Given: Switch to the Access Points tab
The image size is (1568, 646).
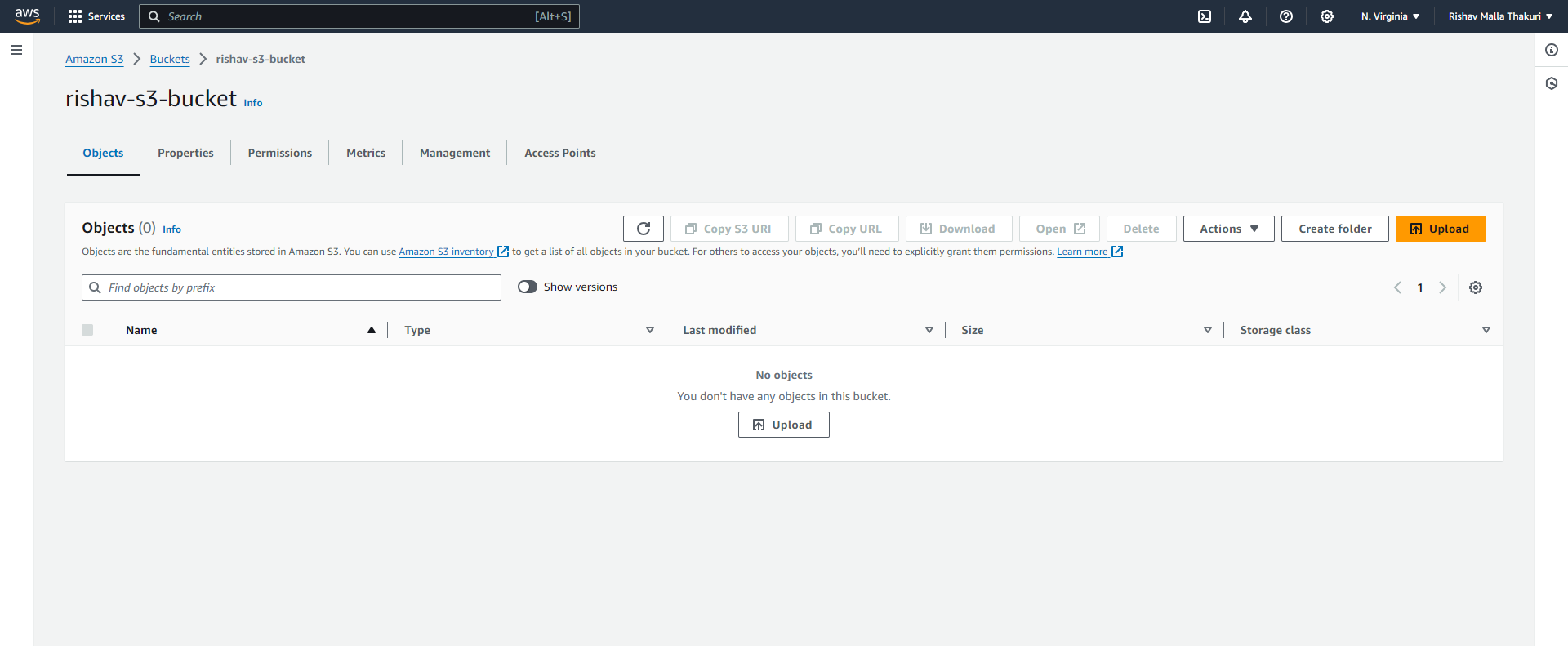Looking at the screenshot, I should tap(560, 153).
